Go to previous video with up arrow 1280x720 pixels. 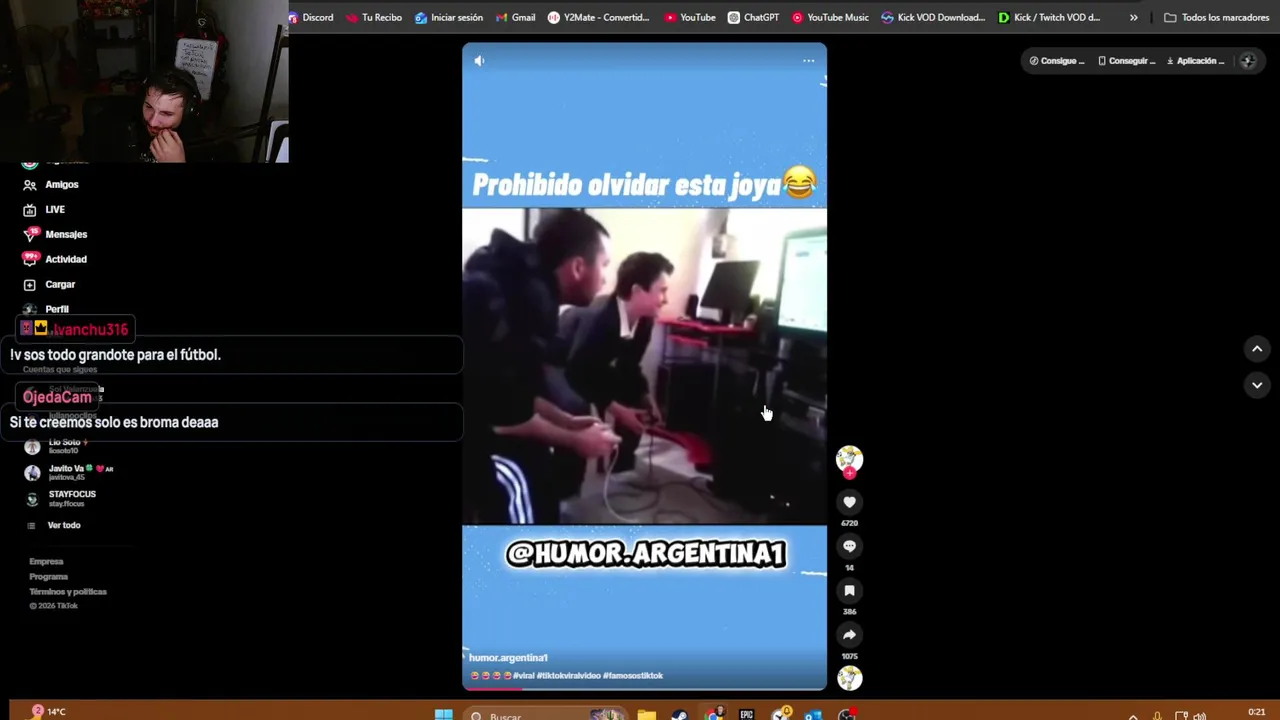point(1257,348)
